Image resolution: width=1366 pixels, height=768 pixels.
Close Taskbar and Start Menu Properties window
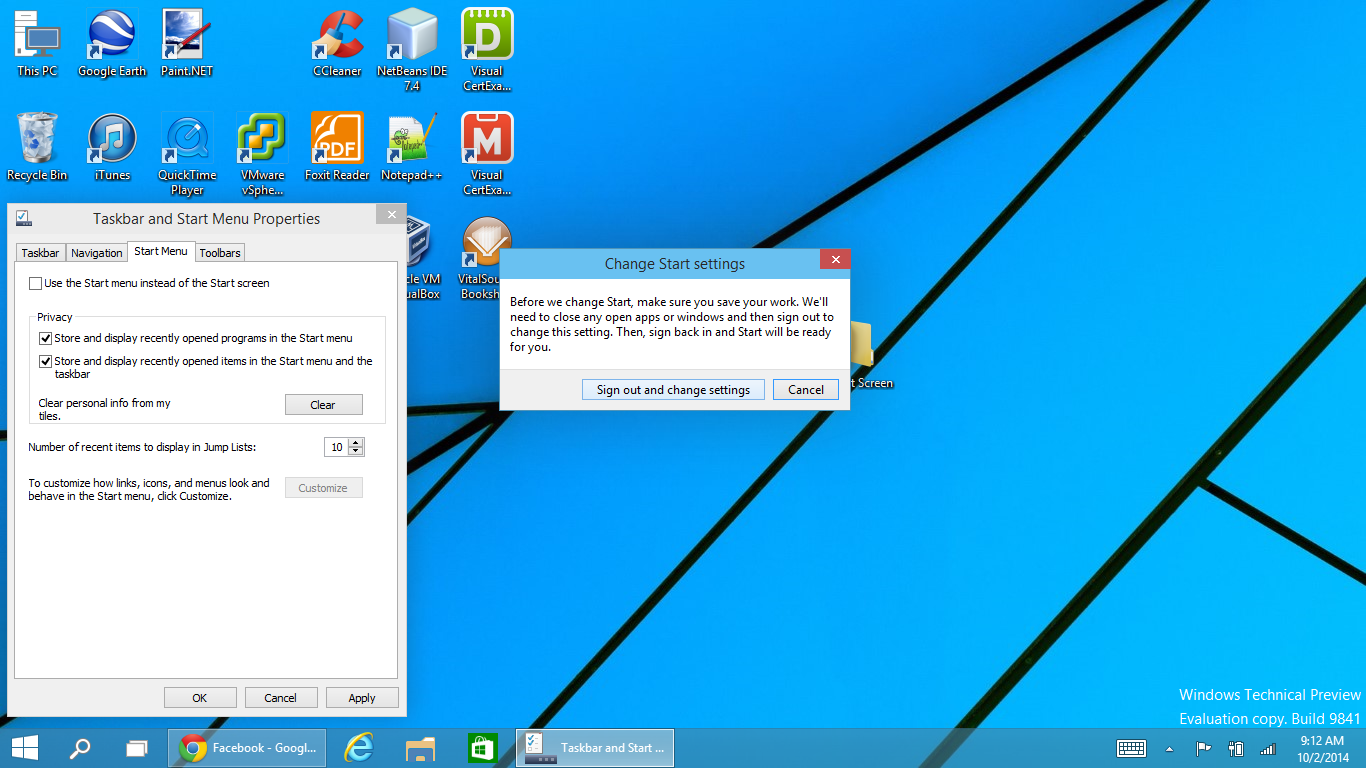click(391, 214)
